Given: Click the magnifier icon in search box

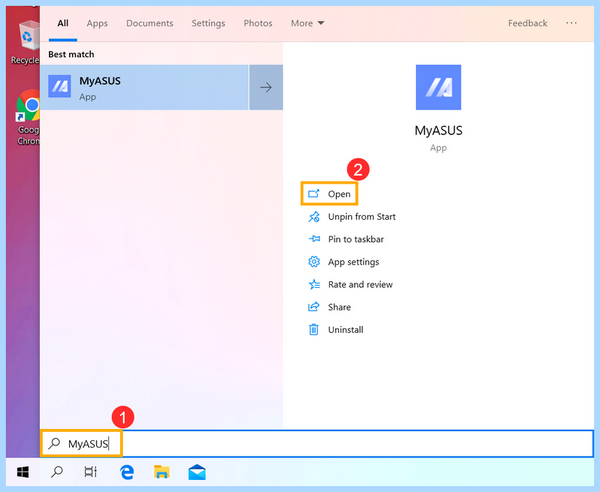Looking at the screenshot, I should 54,443.
